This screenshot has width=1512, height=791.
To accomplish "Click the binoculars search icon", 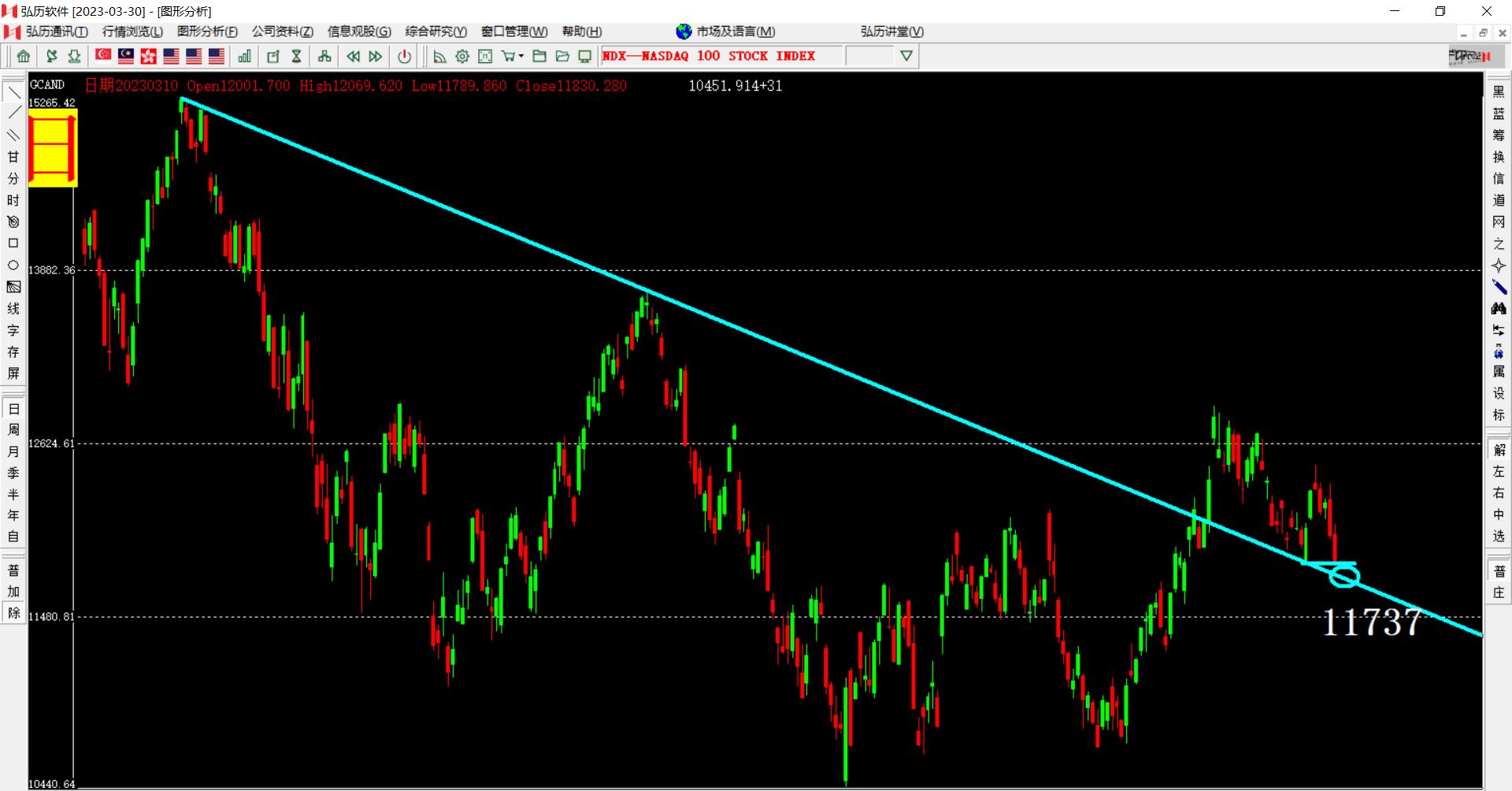I will 1499,309.
